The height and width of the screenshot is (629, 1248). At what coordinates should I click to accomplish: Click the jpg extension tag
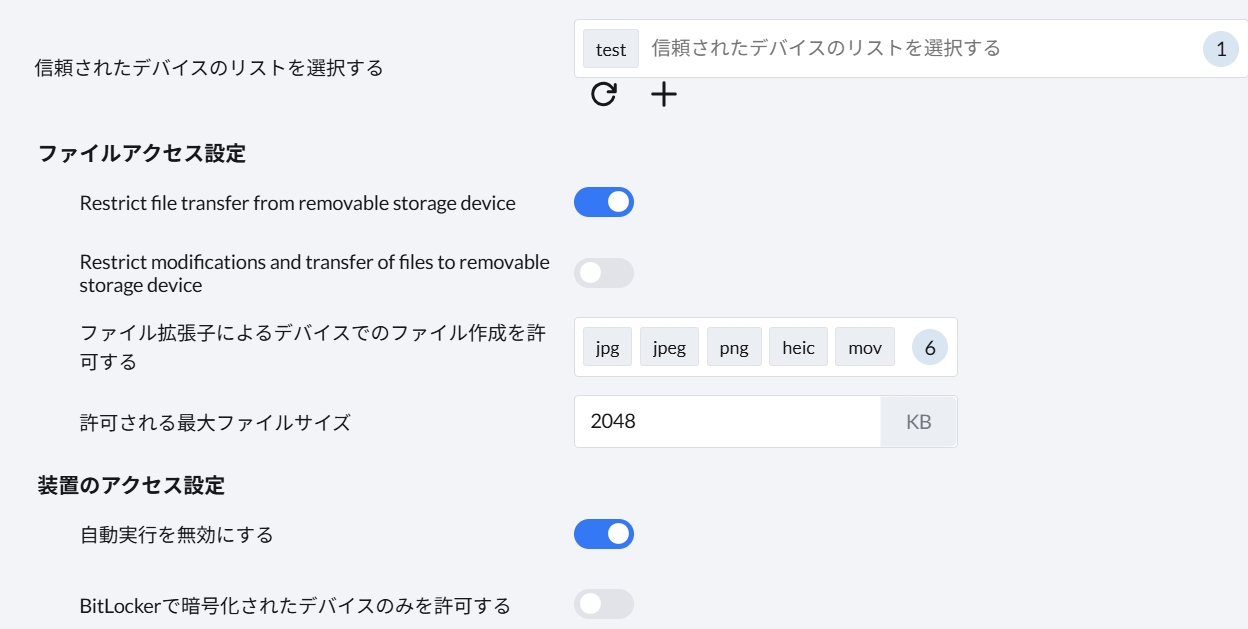click(x=608, y=348)
